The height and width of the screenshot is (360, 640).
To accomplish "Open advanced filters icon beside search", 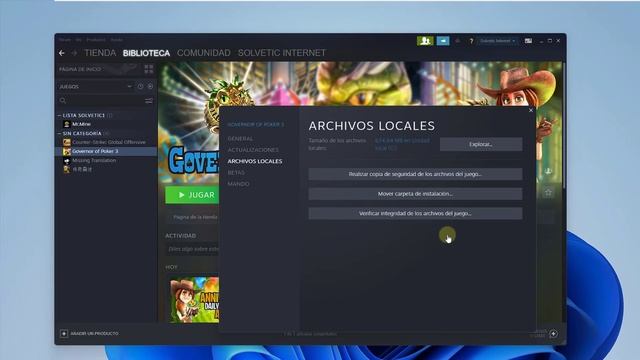I will pyautogui.click(x=149, y=100).
